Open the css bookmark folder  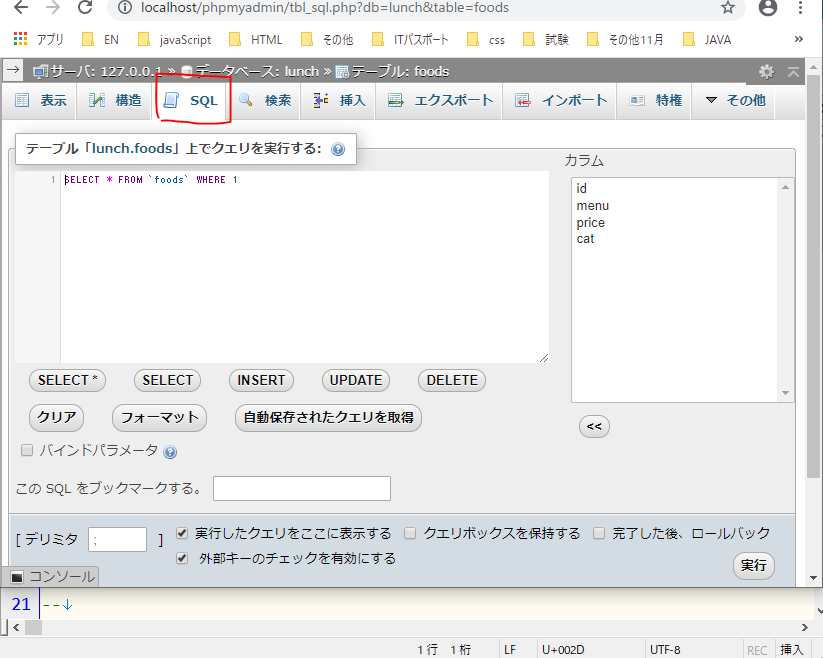click(x=486, y=39)
